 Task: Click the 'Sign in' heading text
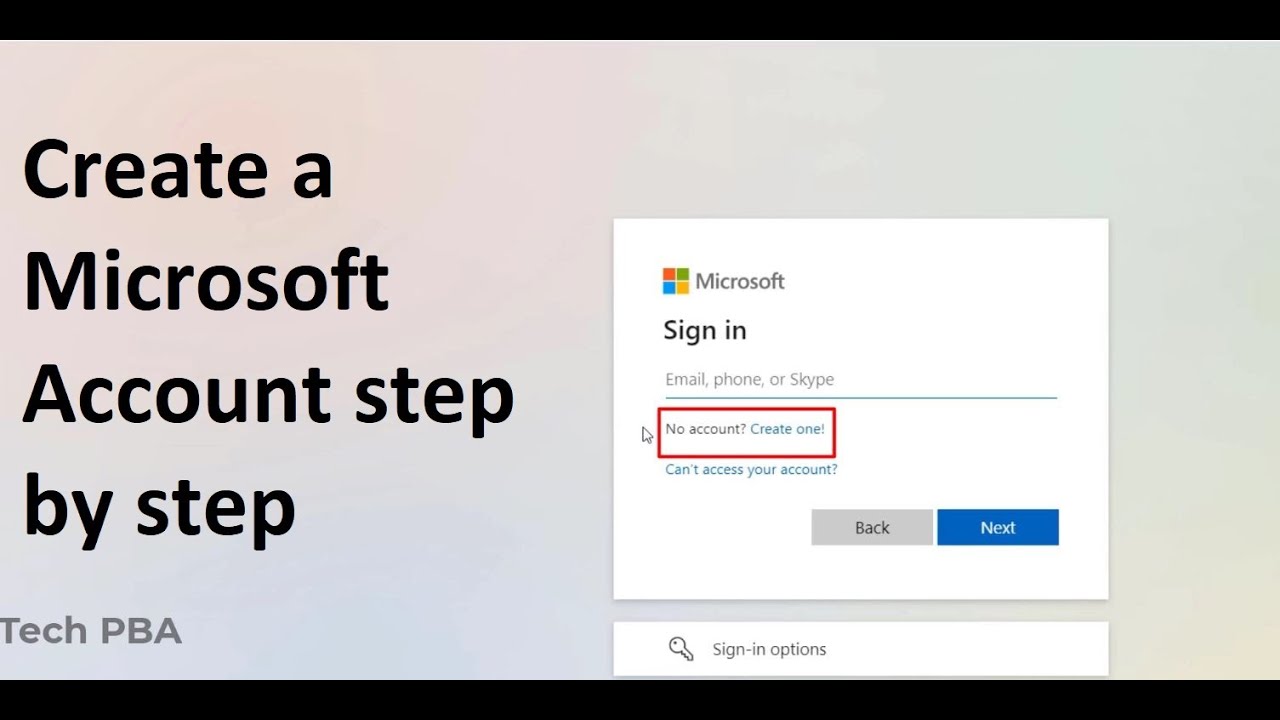click(705, 330)
